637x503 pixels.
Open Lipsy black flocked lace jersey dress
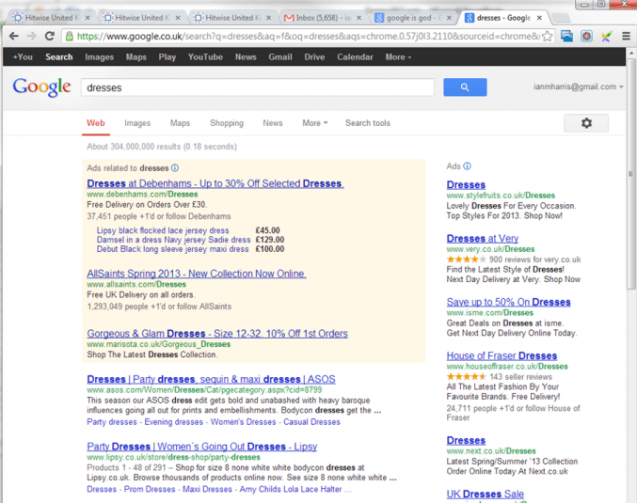(x=162, y=230)
